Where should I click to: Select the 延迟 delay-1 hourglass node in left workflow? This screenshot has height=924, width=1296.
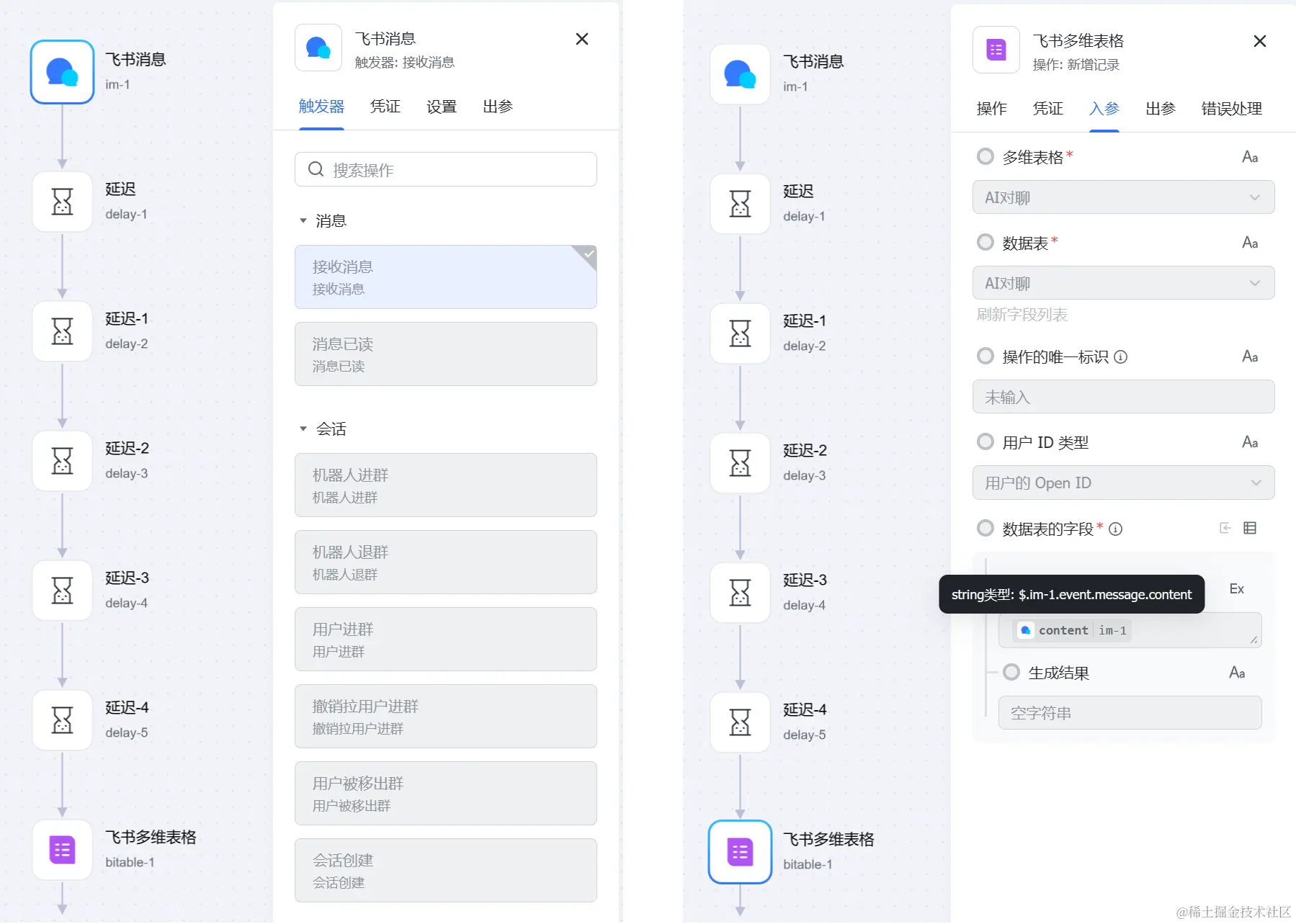62,202
